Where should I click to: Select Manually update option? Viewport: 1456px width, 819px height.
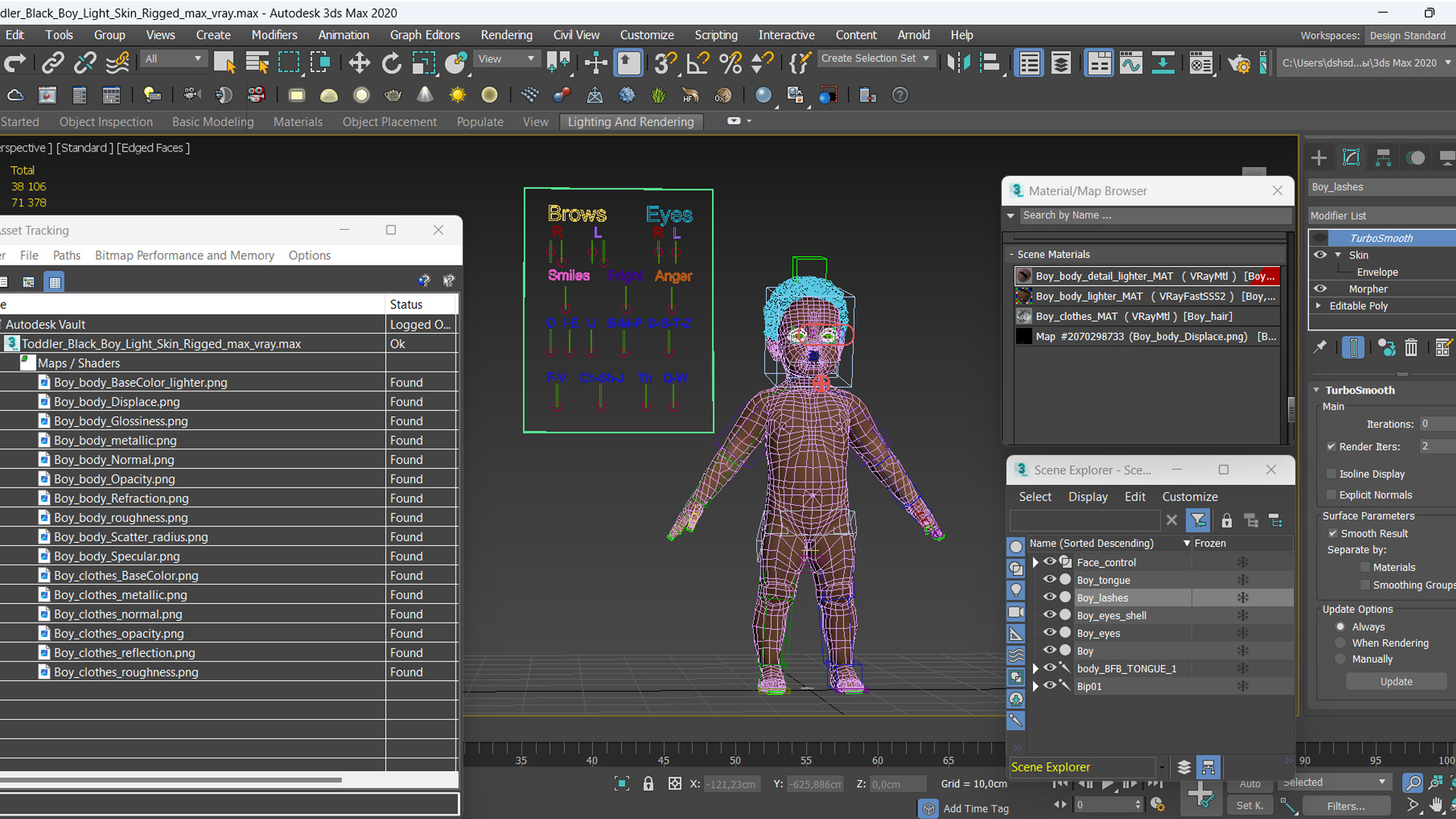pos(1340,660)
